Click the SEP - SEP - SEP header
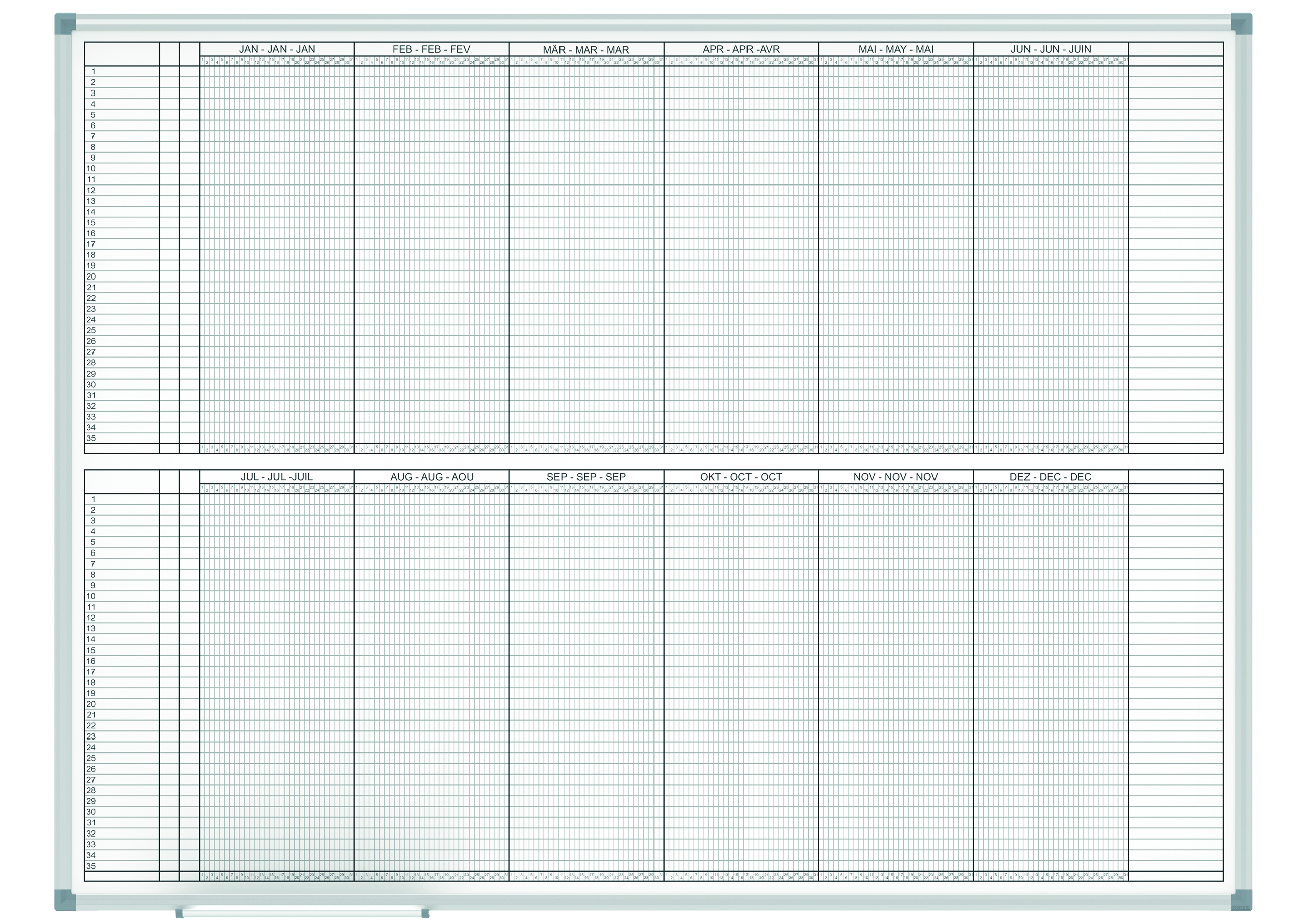Image resolution: width=1307 pixels, height=924 pixels. 586,477
